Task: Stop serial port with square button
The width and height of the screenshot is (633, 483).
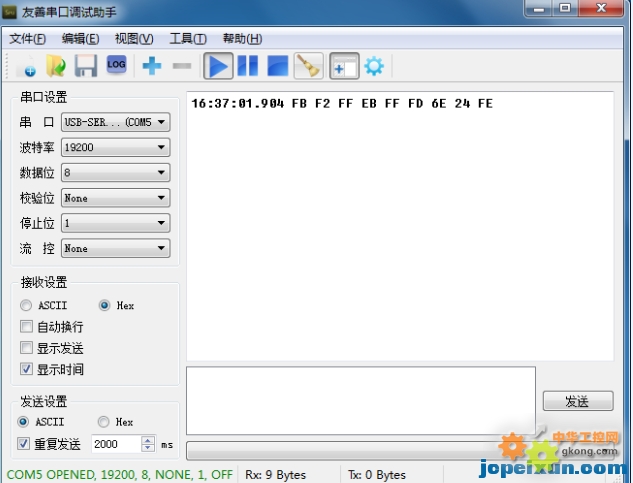Action: click(x=278, y=66)
